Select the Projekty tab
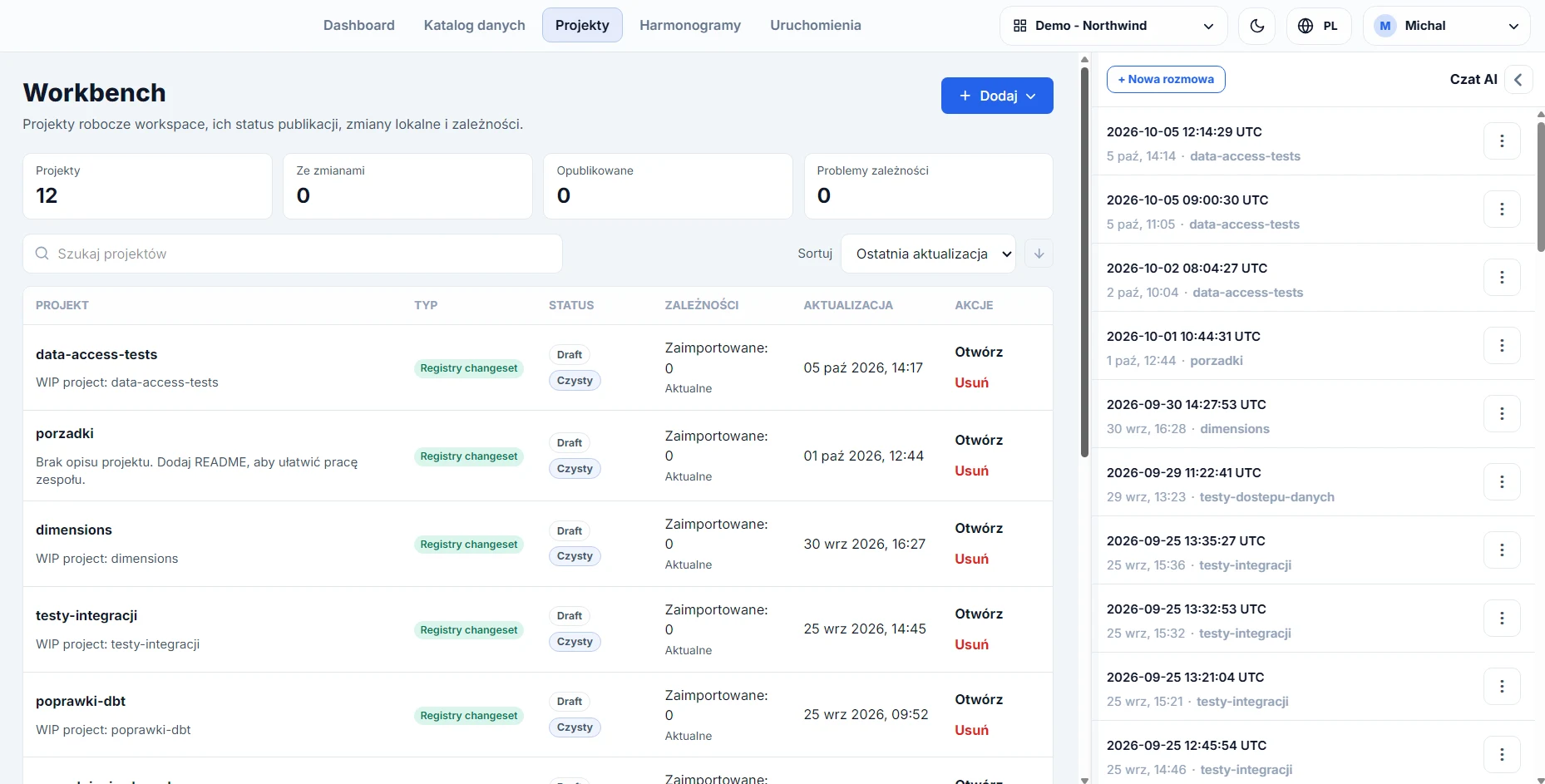This screenshot has height=784, width=1545. [x=582, y=25]
